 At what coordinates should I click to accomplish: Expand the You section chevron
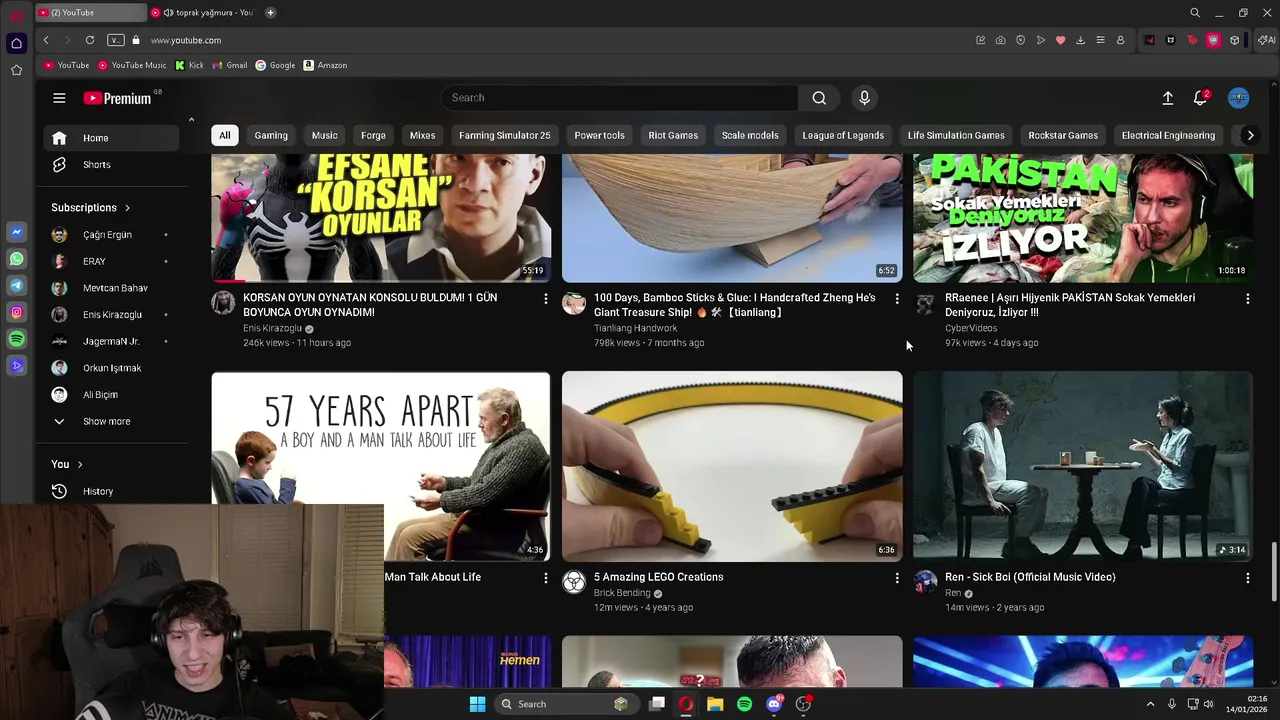(80, 464)
